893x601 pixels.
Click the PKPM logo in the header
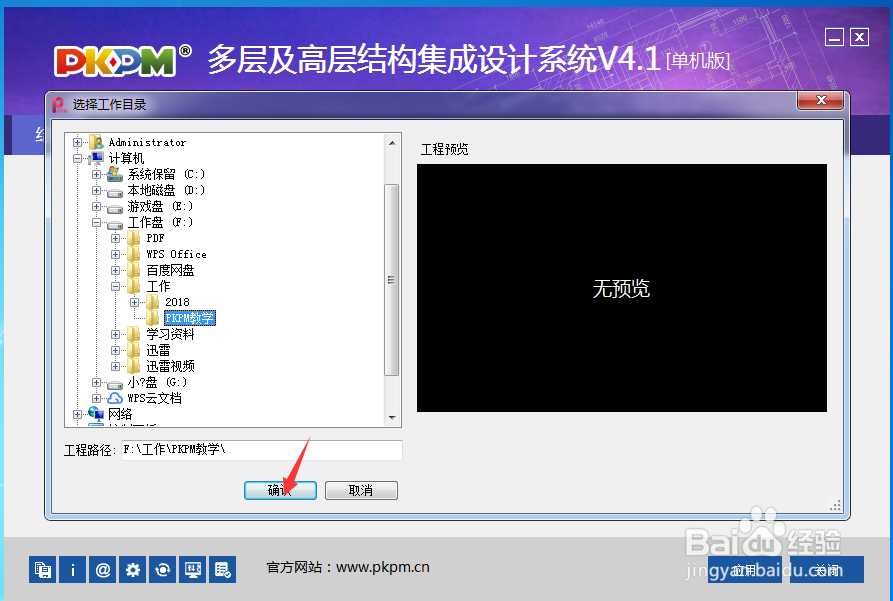click(116, 60)
